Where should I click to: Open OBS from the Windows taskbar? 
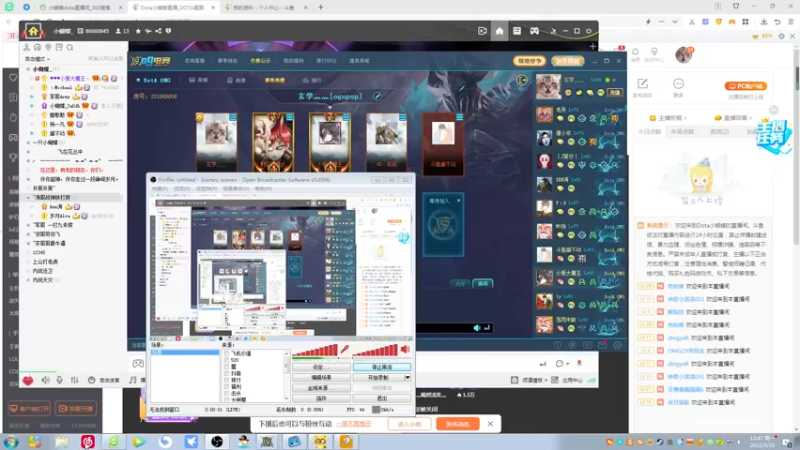tap(217, 441)
